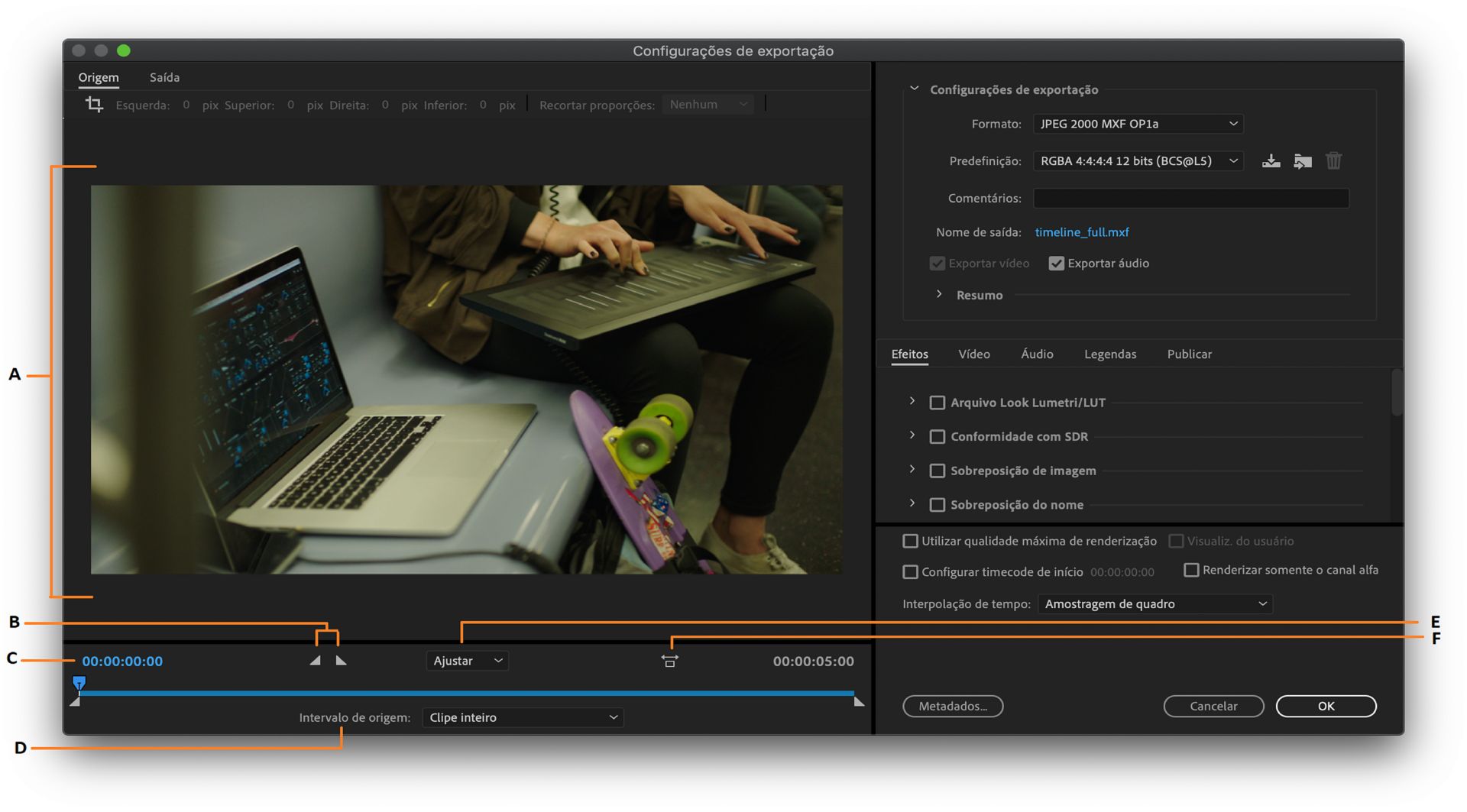Screen dimensions: 1467x812
Task: Open the Ajustar zoom level dropdown
Action: 467,661
